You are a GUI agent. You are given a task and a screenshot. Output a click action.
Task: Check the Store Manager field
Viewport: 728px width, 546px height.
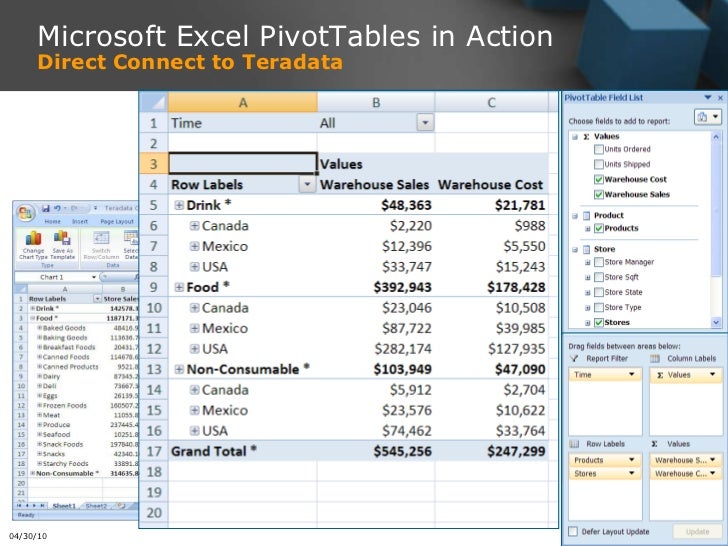point(599,262)
